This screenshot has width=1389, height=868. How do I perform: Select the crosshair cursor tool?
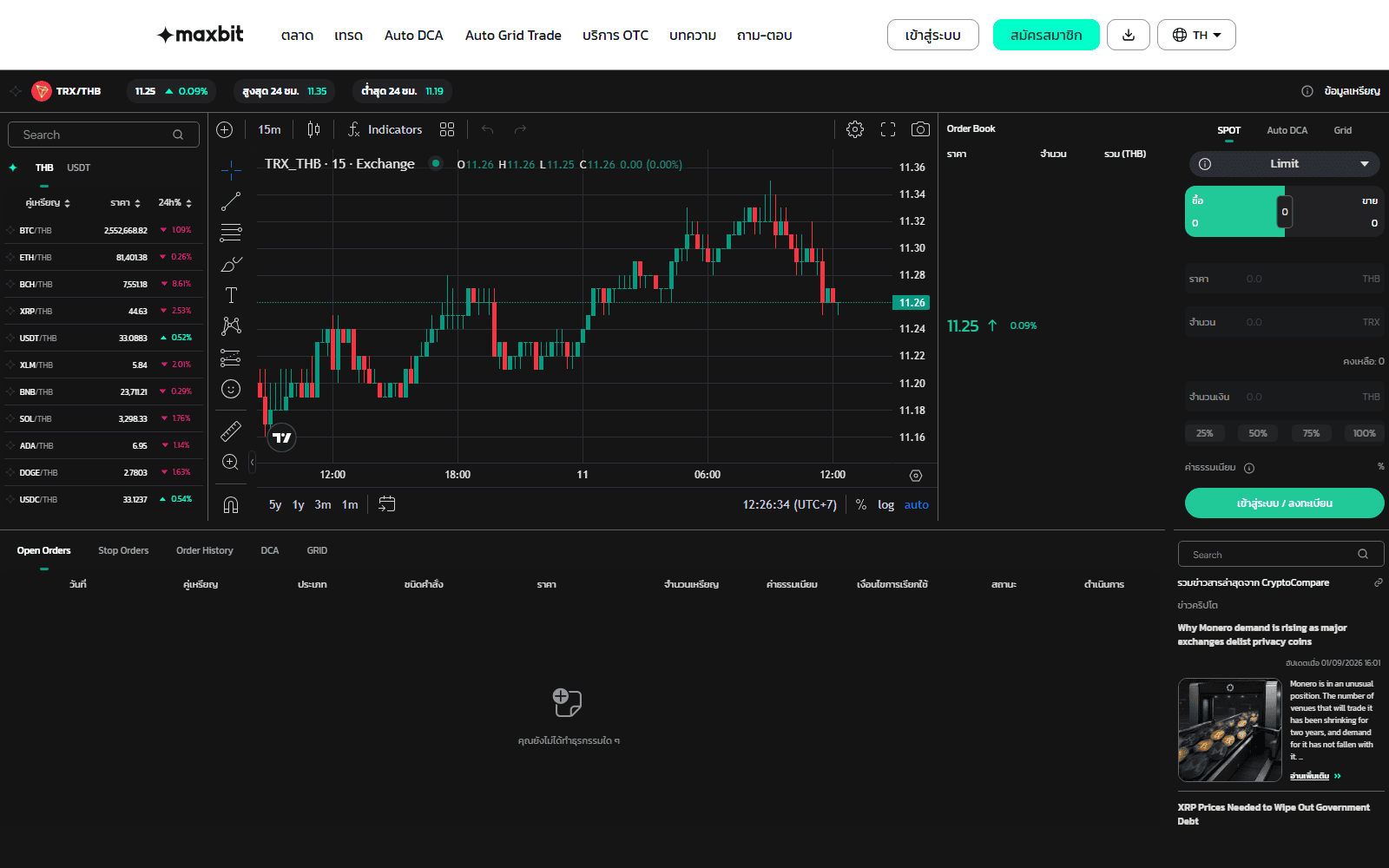click(x=231, y=169)
